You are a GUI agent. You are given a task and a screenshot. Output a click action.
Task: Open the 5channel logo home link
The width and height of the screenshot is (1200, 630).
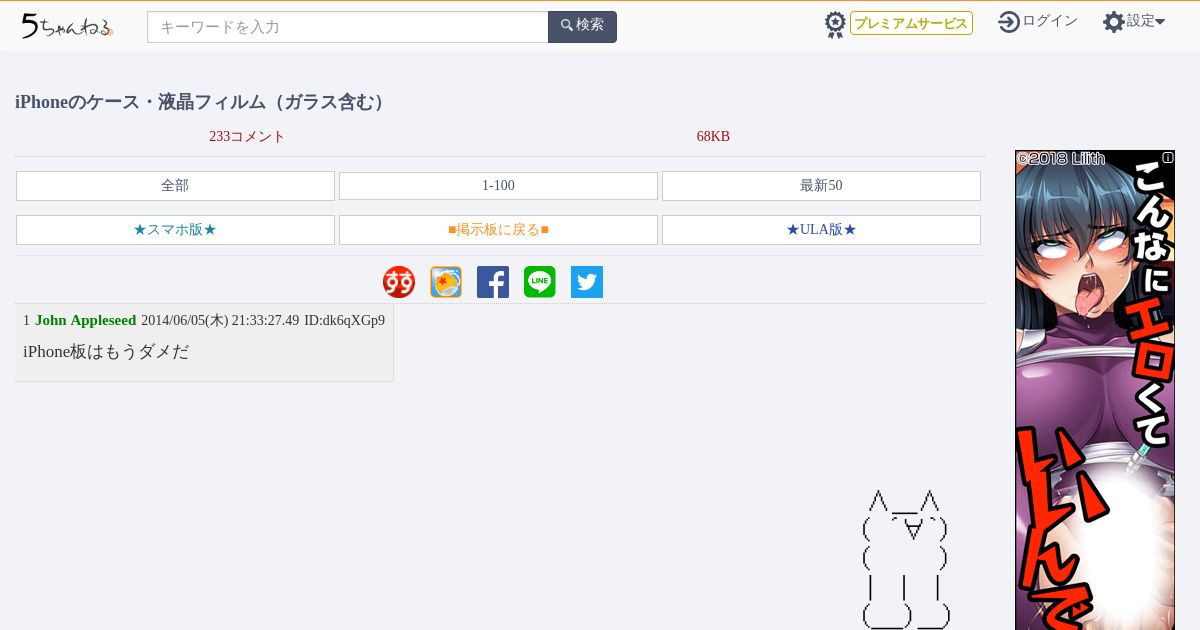click(x=67, y=25)
